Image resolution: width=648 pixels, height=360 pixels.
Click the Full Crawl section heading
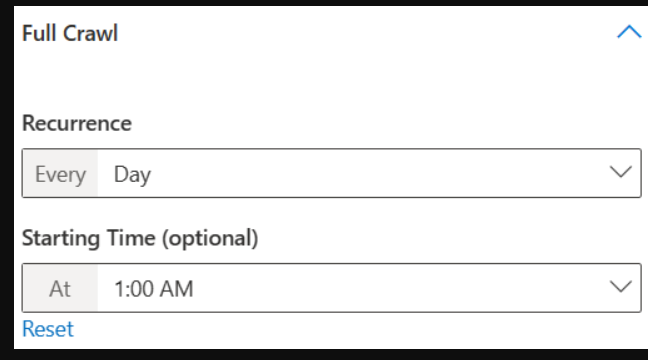[x=70, y=33]
